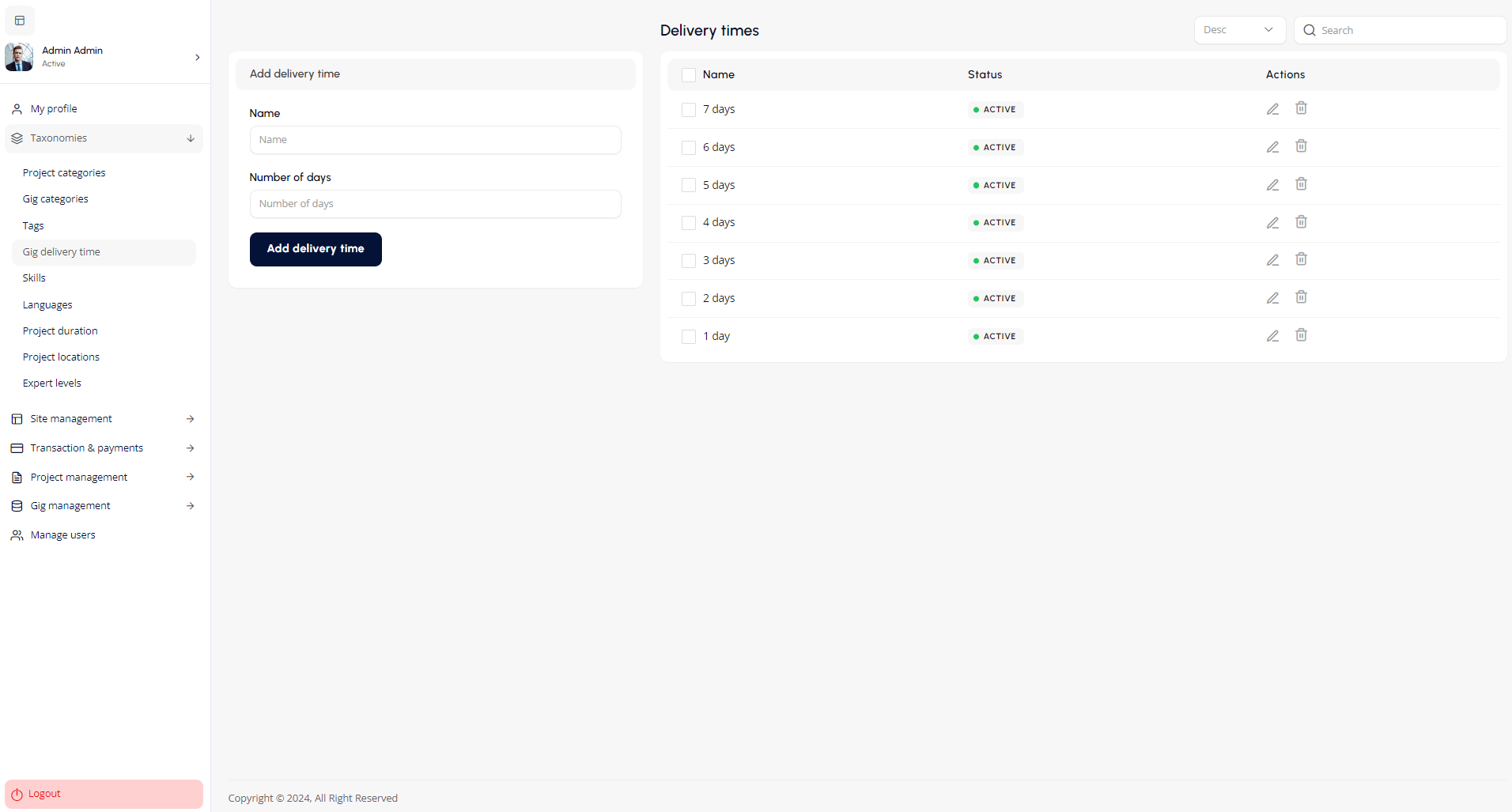Delete the 6 days delivery time
This screenshot has width=1512, height=812.
pyautogui.click(x=1301, y=146)
